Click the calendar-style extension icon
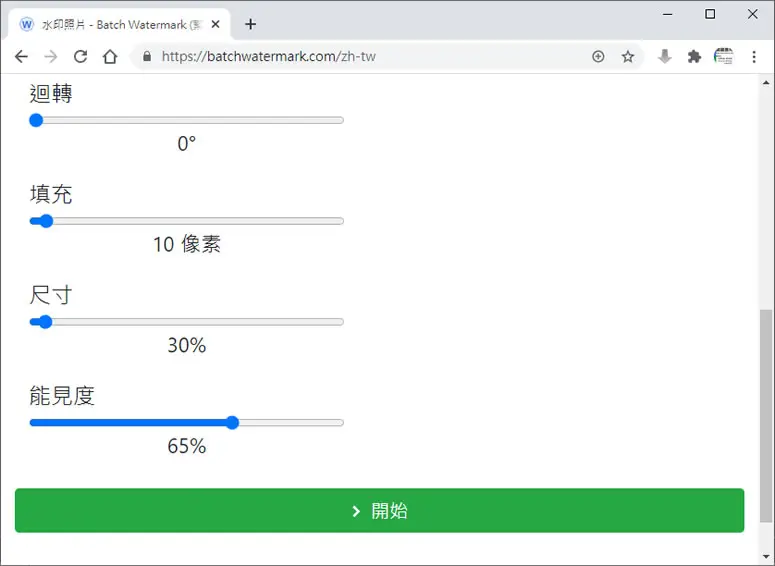Screen dimensions: 775x566 point(724,56)
